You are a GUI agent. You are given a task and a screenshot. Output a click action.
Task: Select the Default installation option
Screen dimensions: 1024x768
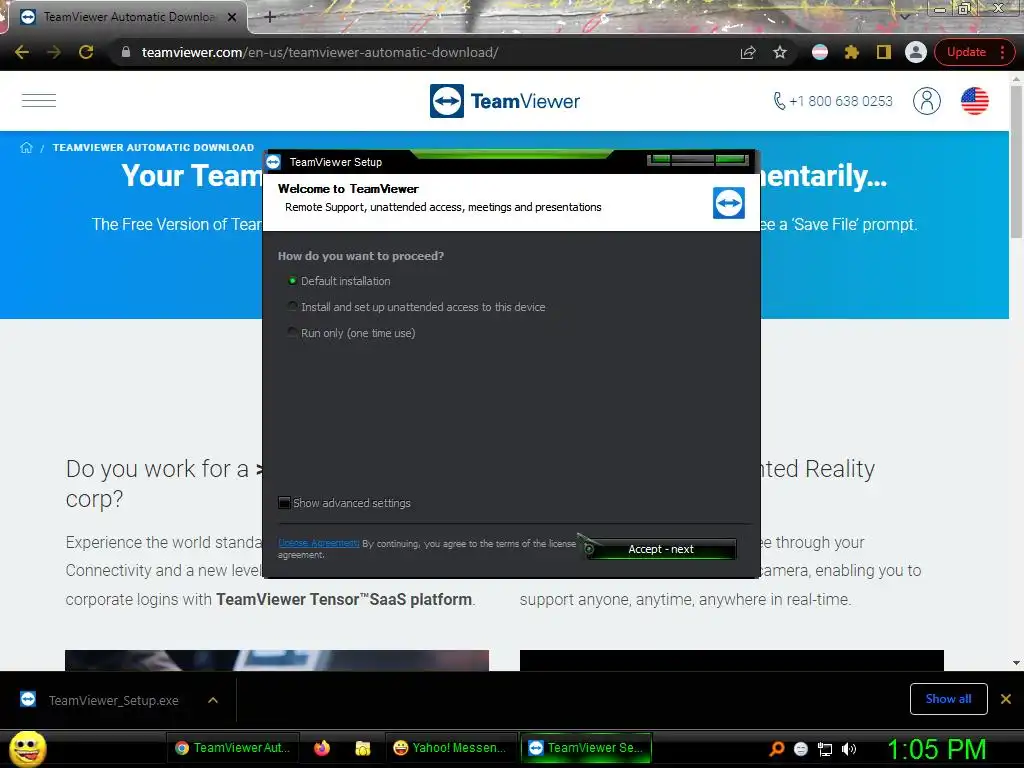[x=339, y=281]
